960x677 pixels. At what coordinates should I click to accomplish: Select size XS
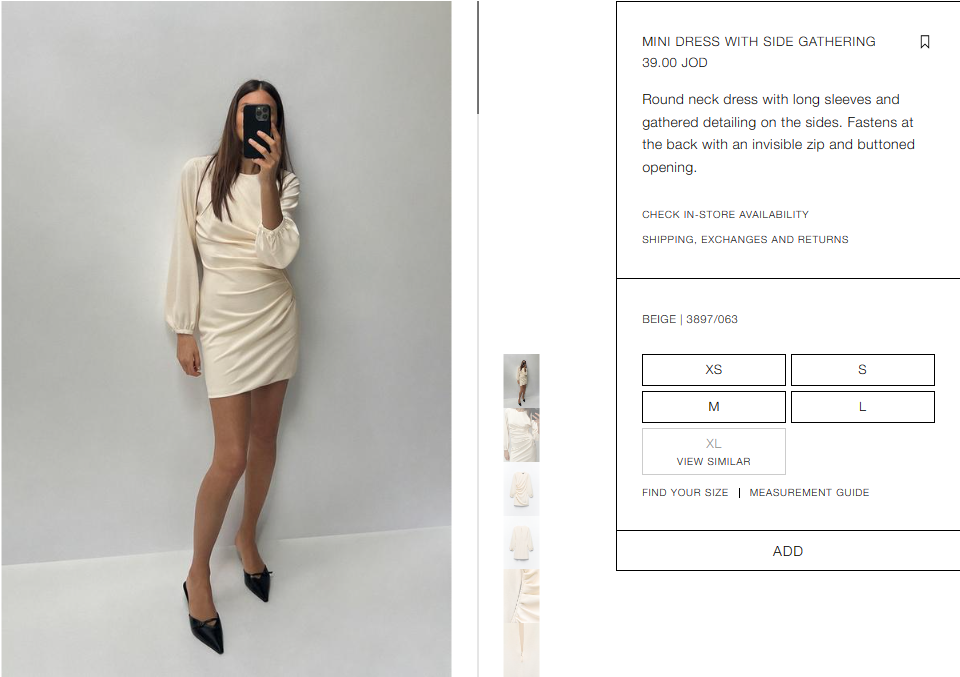[713, 370]
